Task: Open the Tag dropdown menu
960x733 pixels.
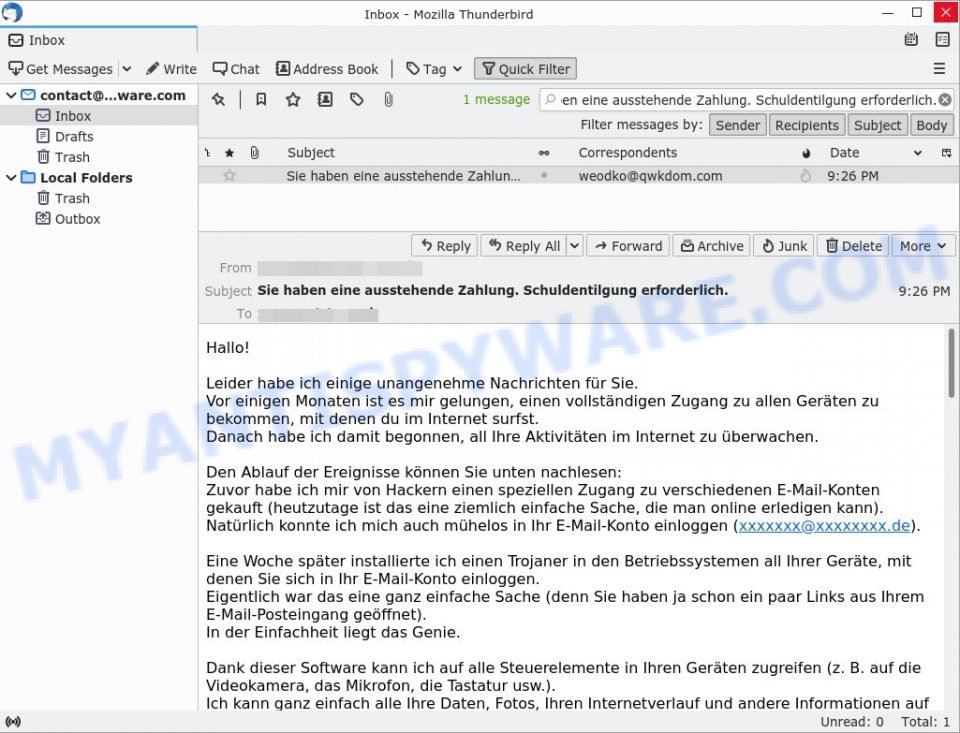Action: [x=433, y=69]
